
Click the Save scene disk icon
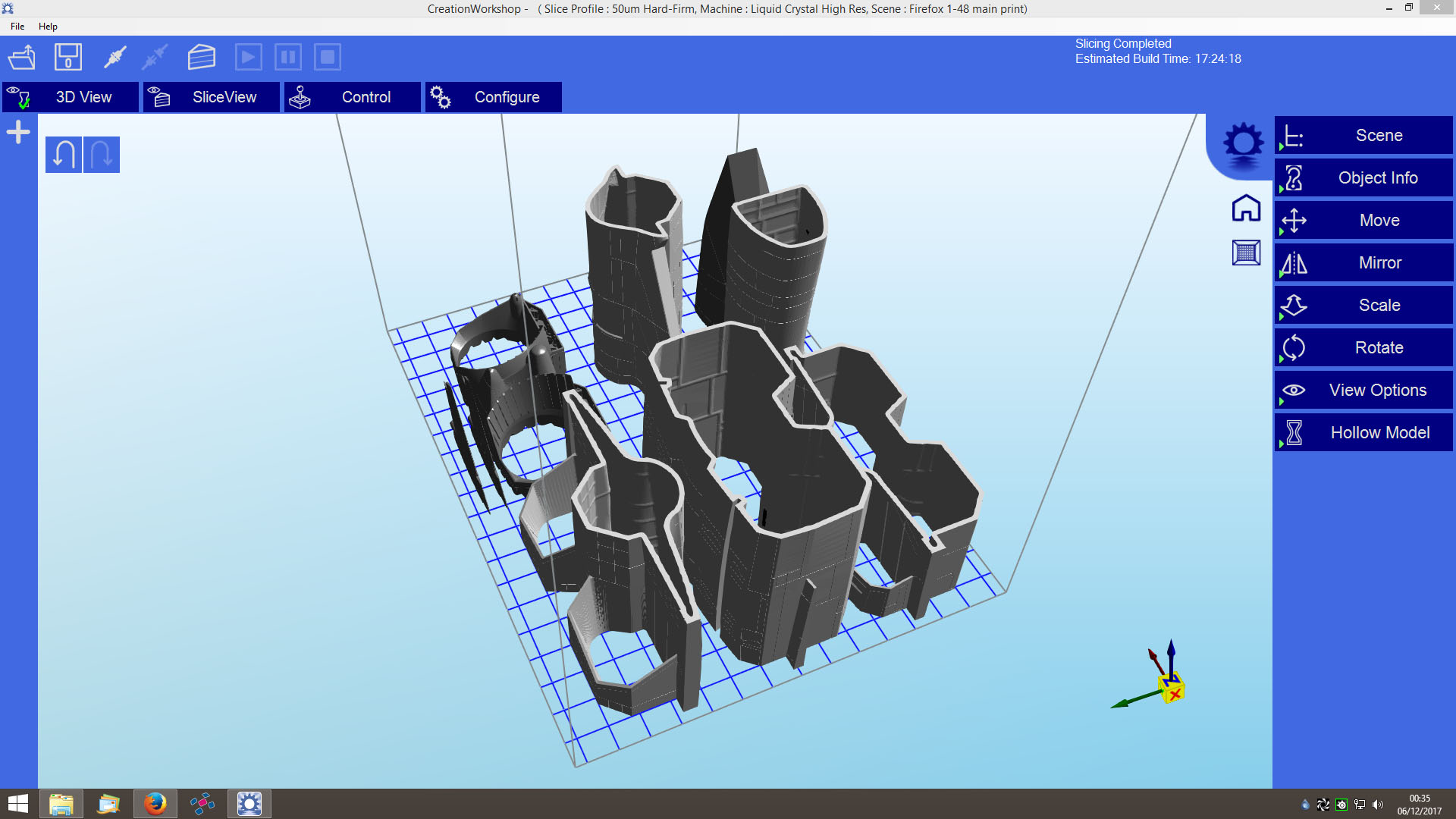point(68,57)
